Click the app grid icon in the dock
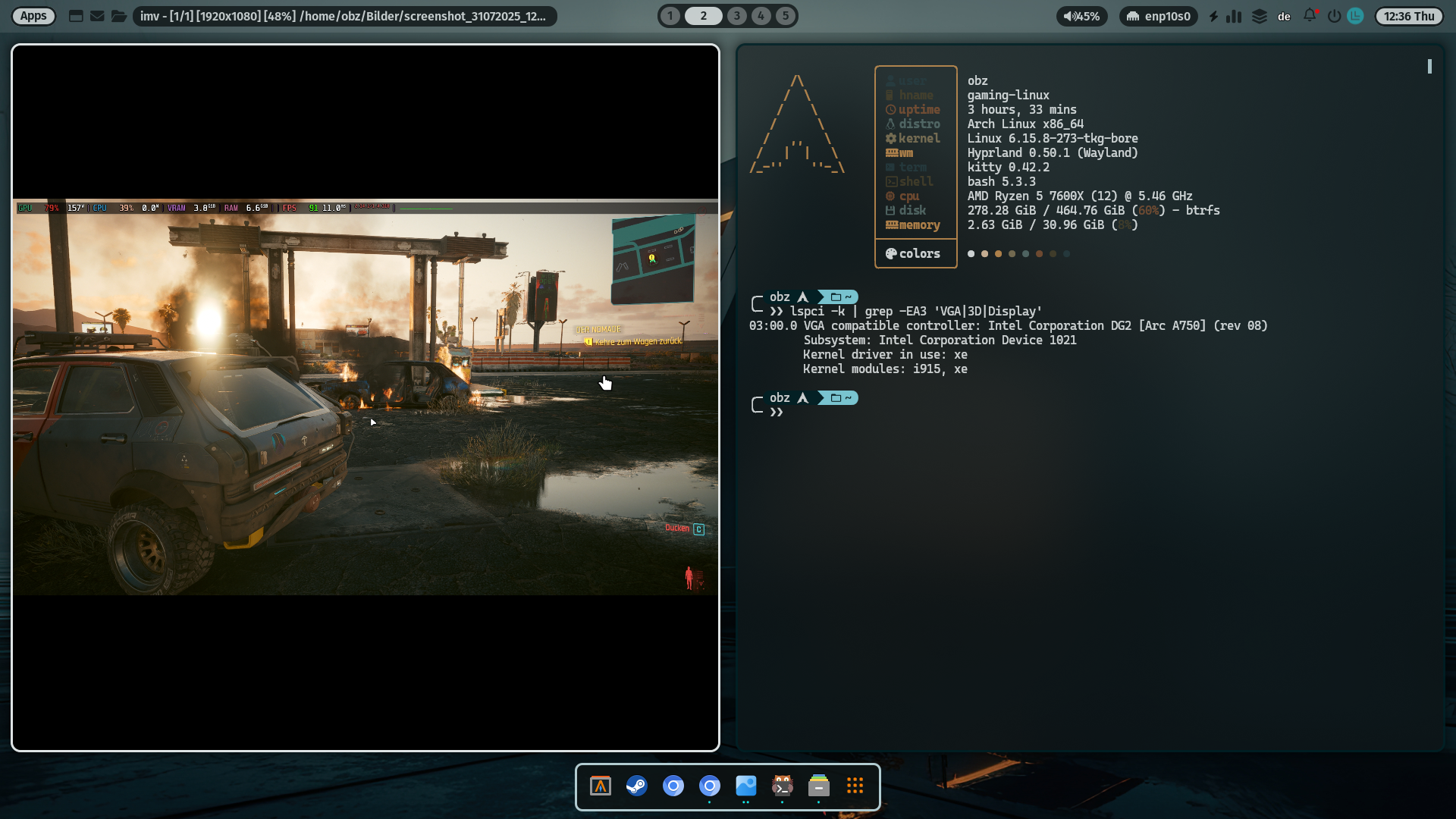The width and height of the screenshot is (1456, 819). (x=855, y=787)
